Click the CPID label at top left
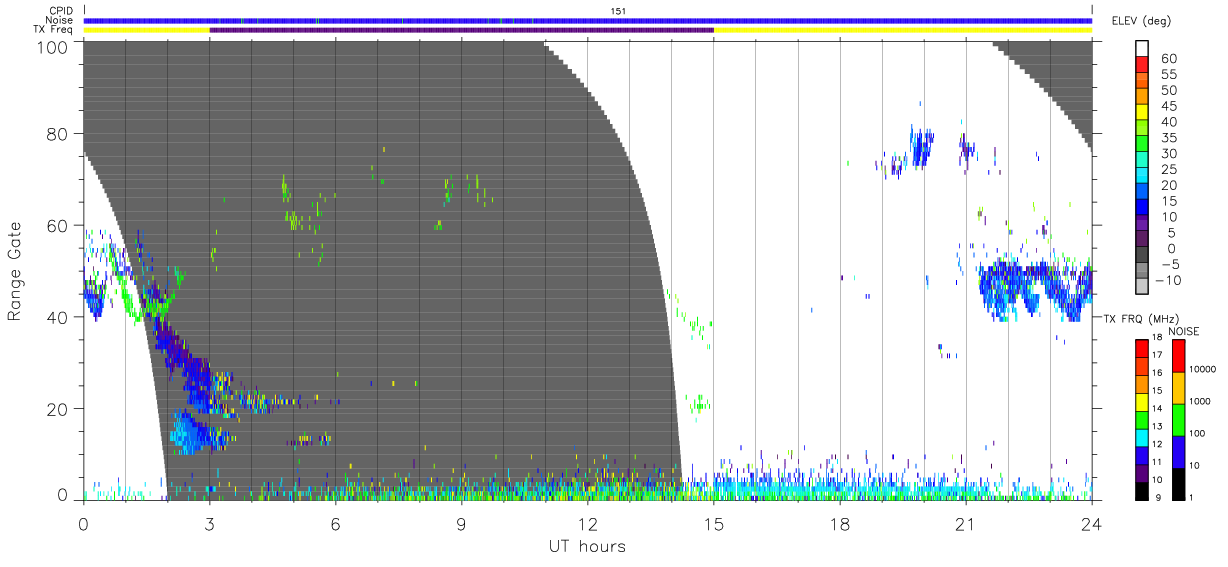Viewport: 1228px width, 567px height. coord(59,11)
